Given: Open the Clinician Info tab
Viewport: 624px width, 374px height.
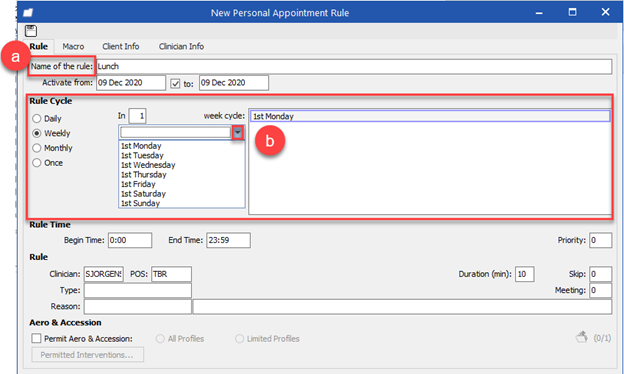Looking at the screenshot, I should 181,47.
